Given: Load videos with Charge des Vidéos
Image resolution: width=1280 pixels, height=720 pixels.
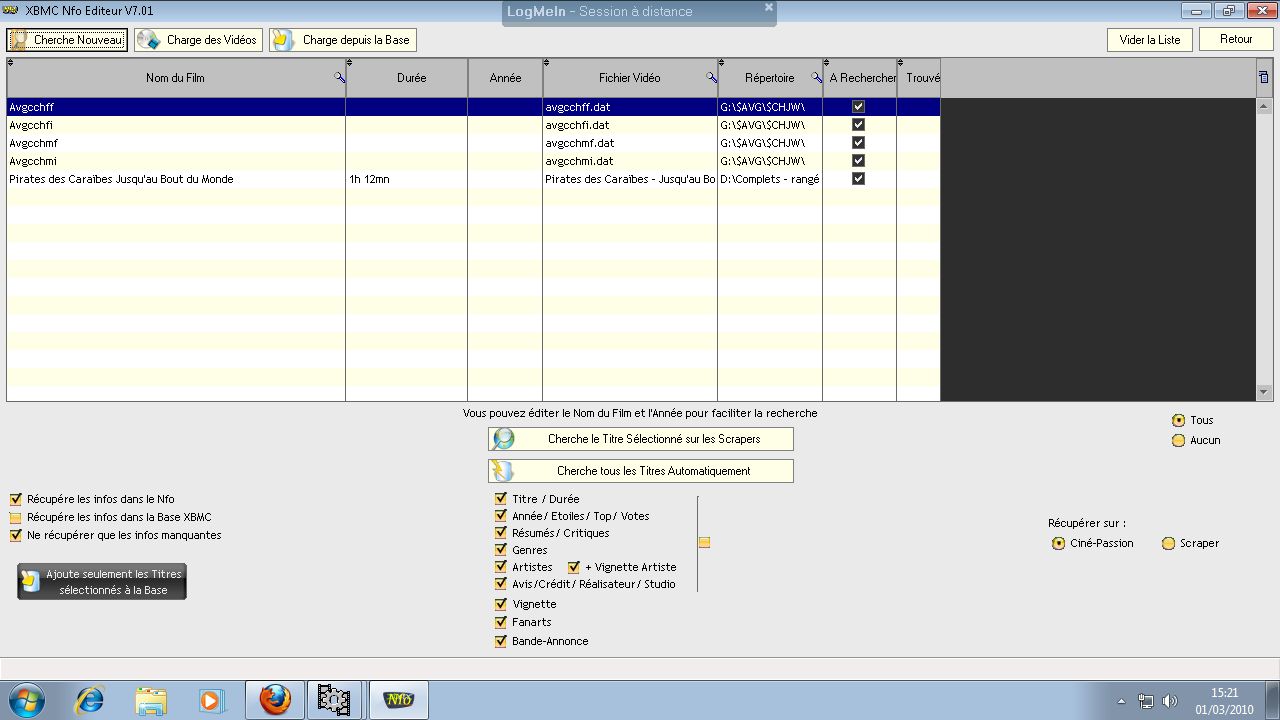Looking at the screenshot, I should pos(198,40).
